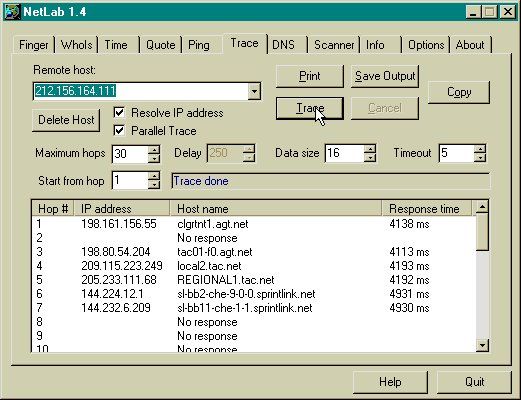Image resolution: width=521 pixels, height=400 pixels.
Task: Increase Maximum hops with up arrow
Action: (154, 149)
